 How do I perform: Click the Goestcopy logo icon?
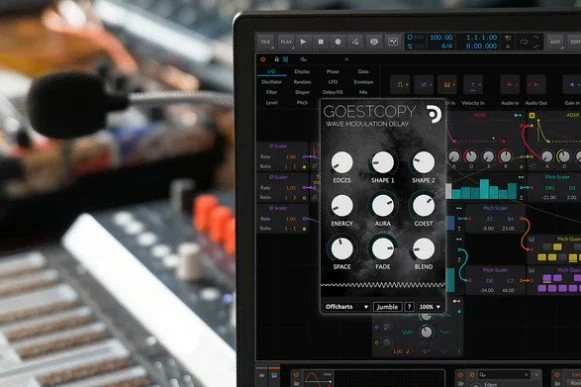pyautogui.click(x=434, y=114)
